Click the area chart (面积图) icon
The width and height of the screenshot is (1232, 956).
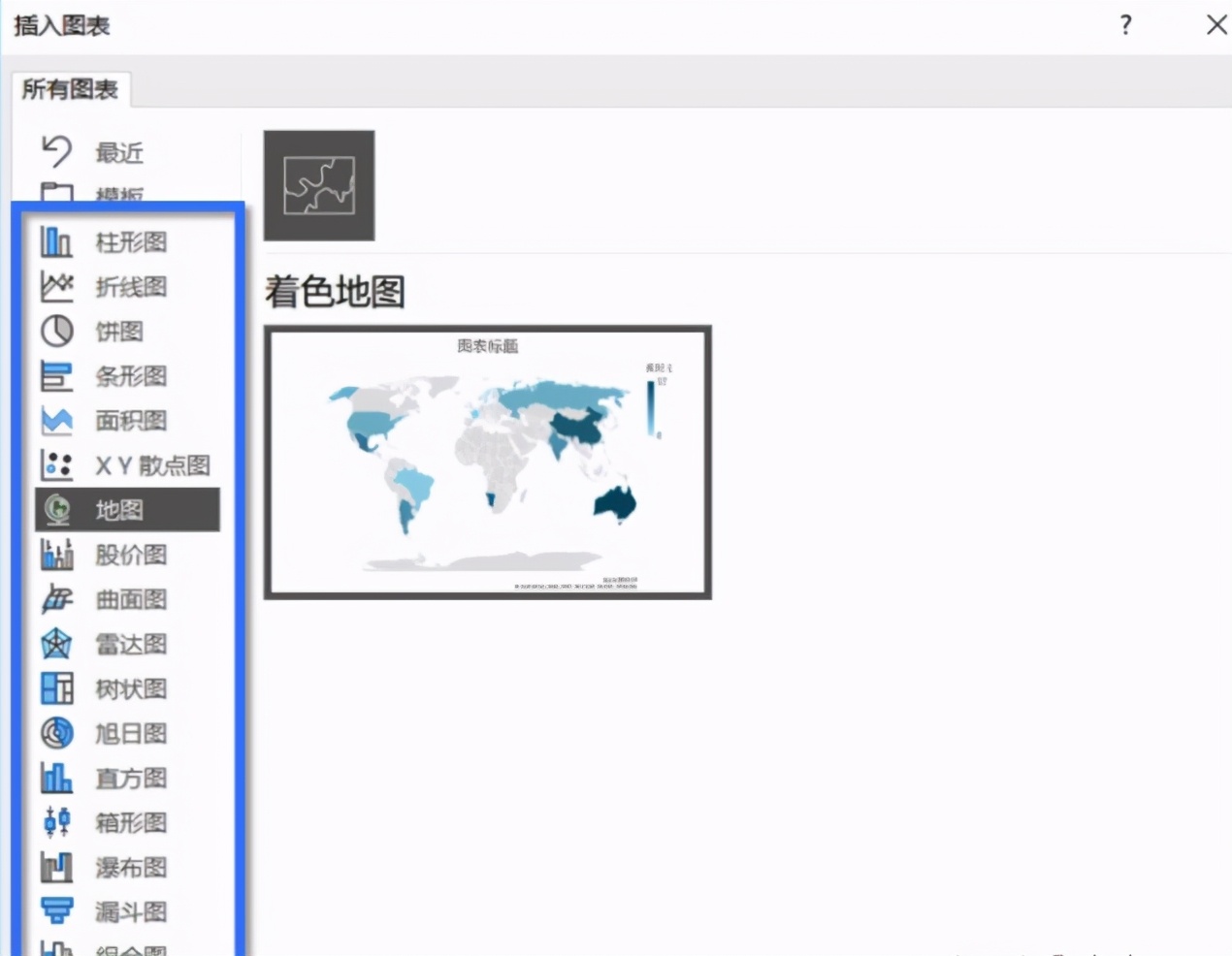coord(56,420)
